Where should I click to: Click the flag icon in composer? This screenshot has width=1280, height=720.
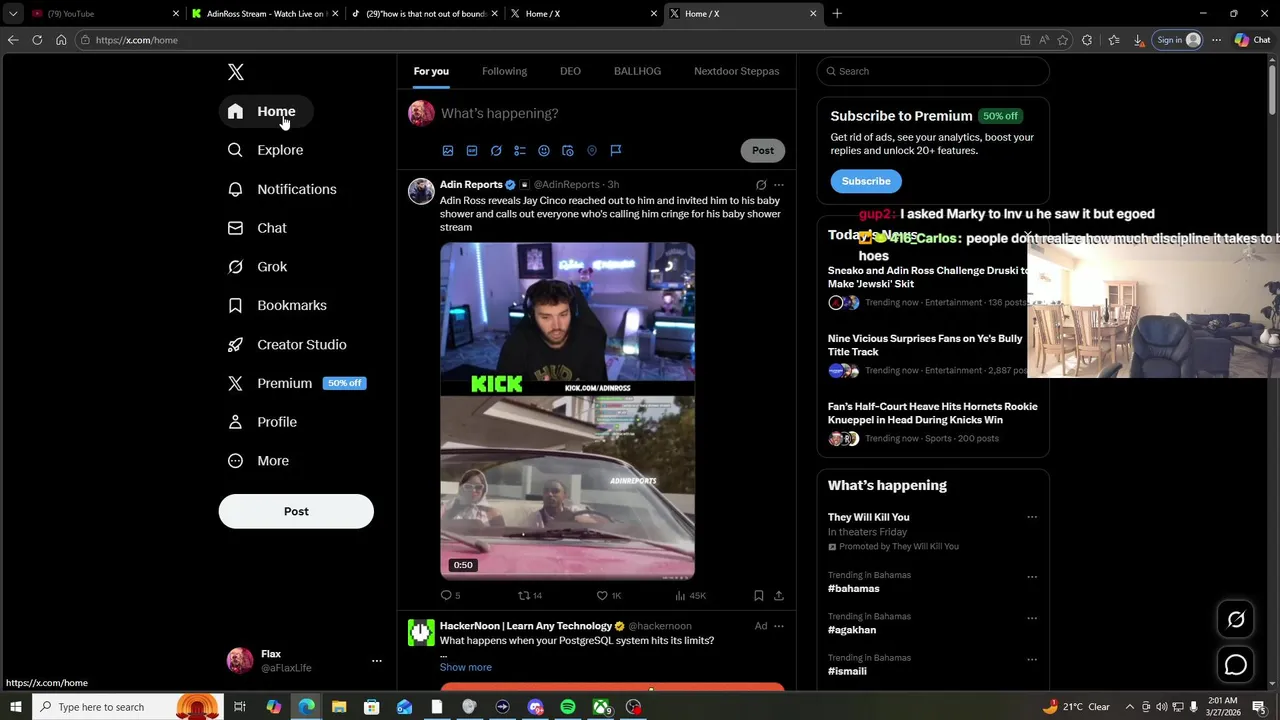(x=616, y=150)
